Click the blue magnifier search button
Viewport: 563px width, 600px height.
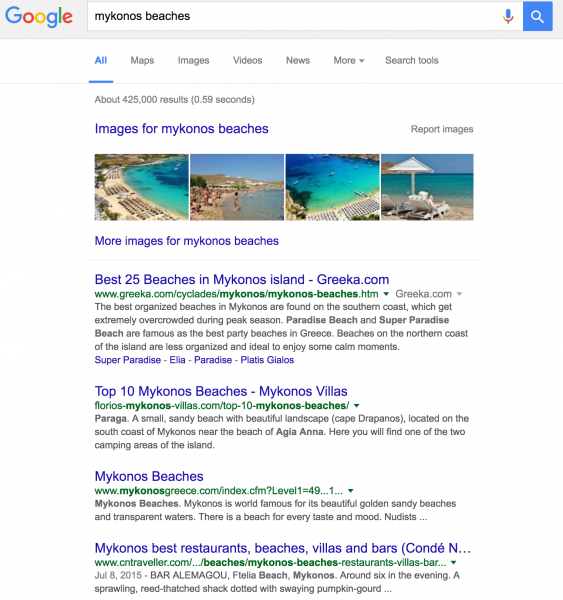tap(537, 16)
